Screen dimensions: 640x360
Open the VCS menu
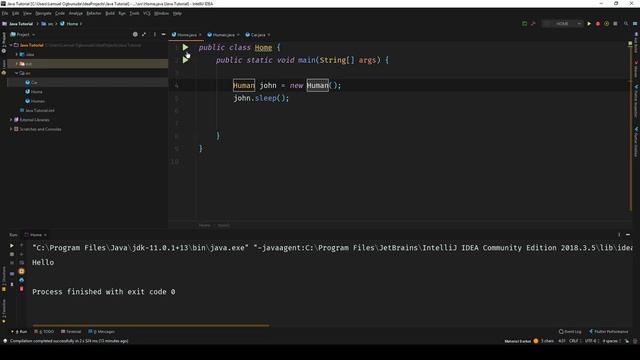click(x=147, y=13)
